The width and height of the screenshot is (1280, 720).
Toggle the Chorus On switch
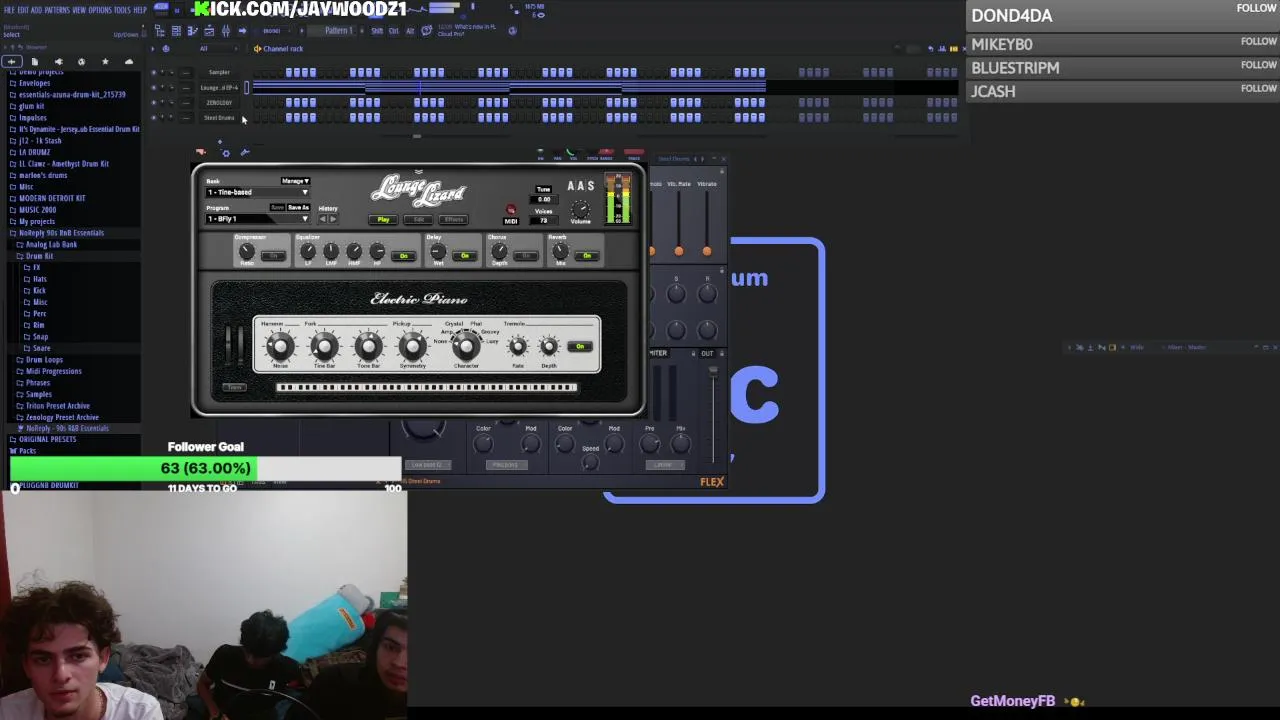click(525, 255)
